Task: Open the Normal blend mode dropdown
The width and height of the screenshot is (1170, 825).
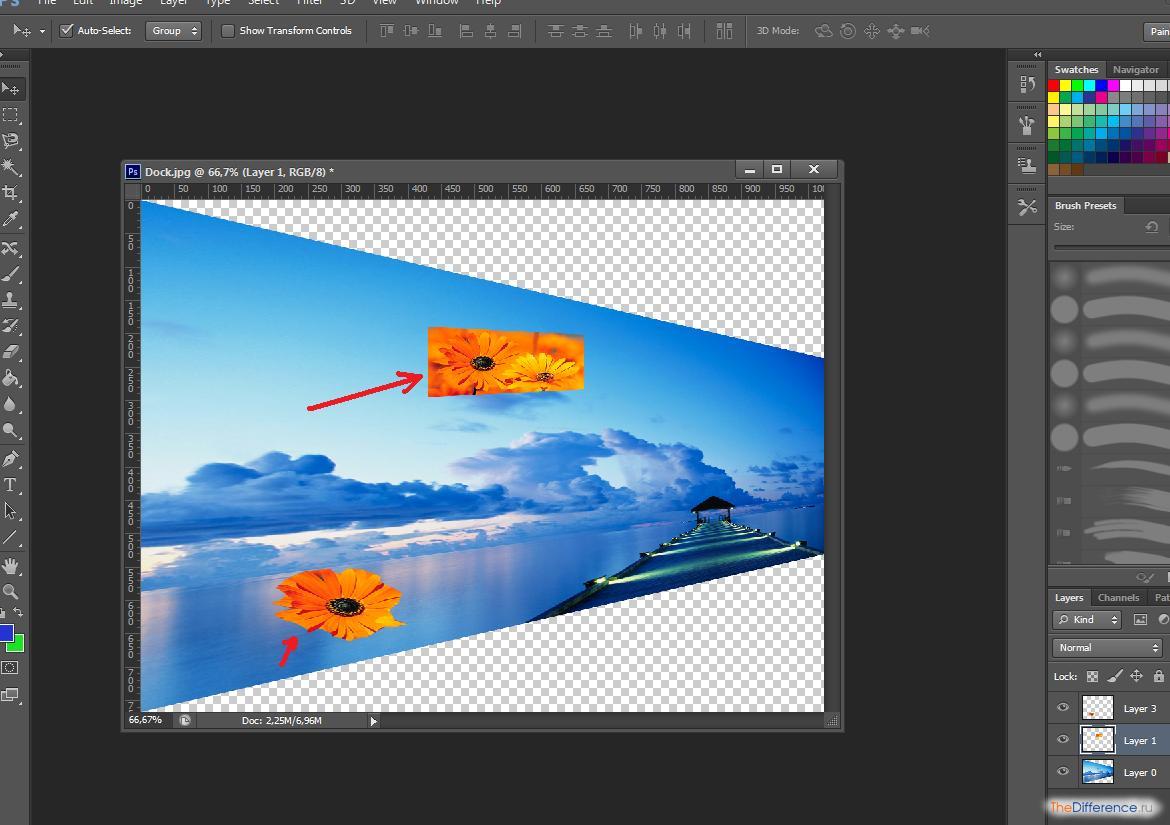Action: coord(1105,647)
